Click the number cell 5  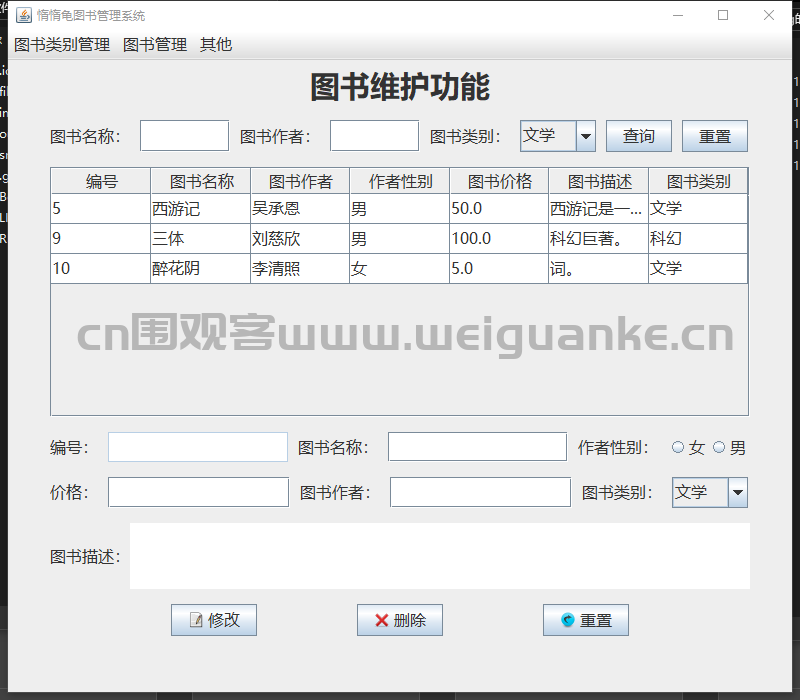click(x=101, y=209)
